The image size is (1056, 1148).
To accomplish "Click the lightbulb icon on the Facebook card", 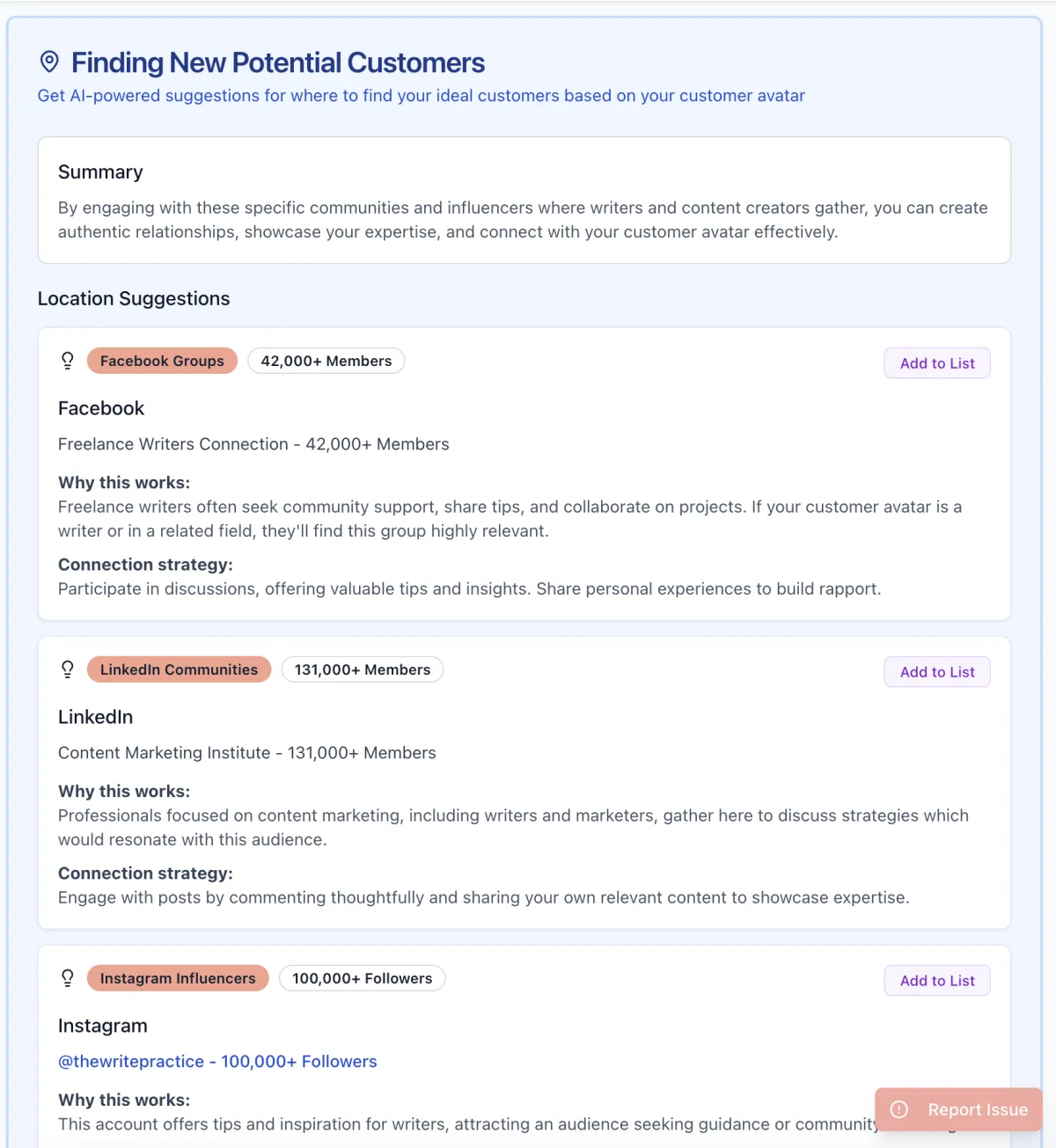I will click(x=68, y=361).
